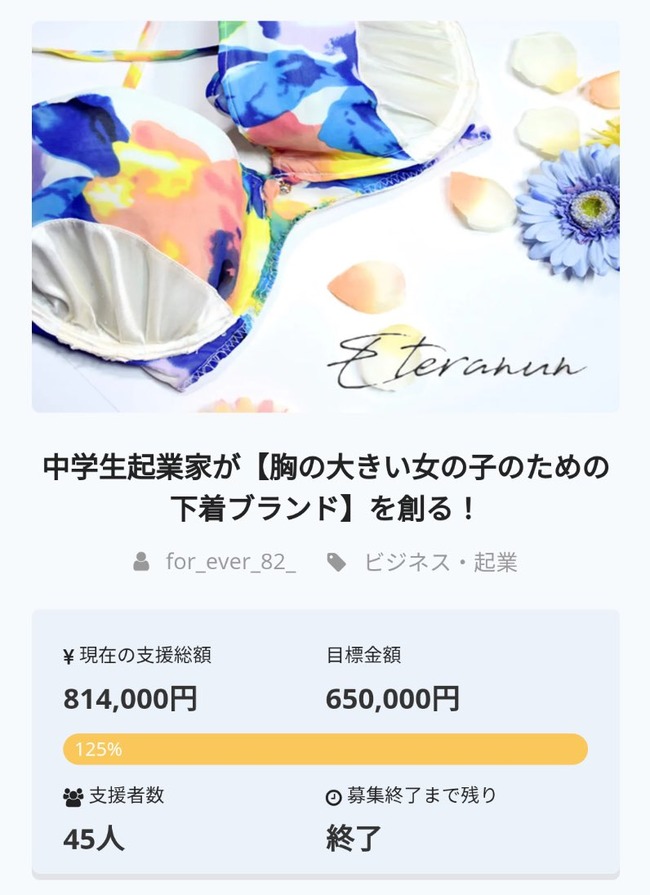Click the yellow progress indicator
Viewport: 650px width, 895px height.
[x=325, y=746]
